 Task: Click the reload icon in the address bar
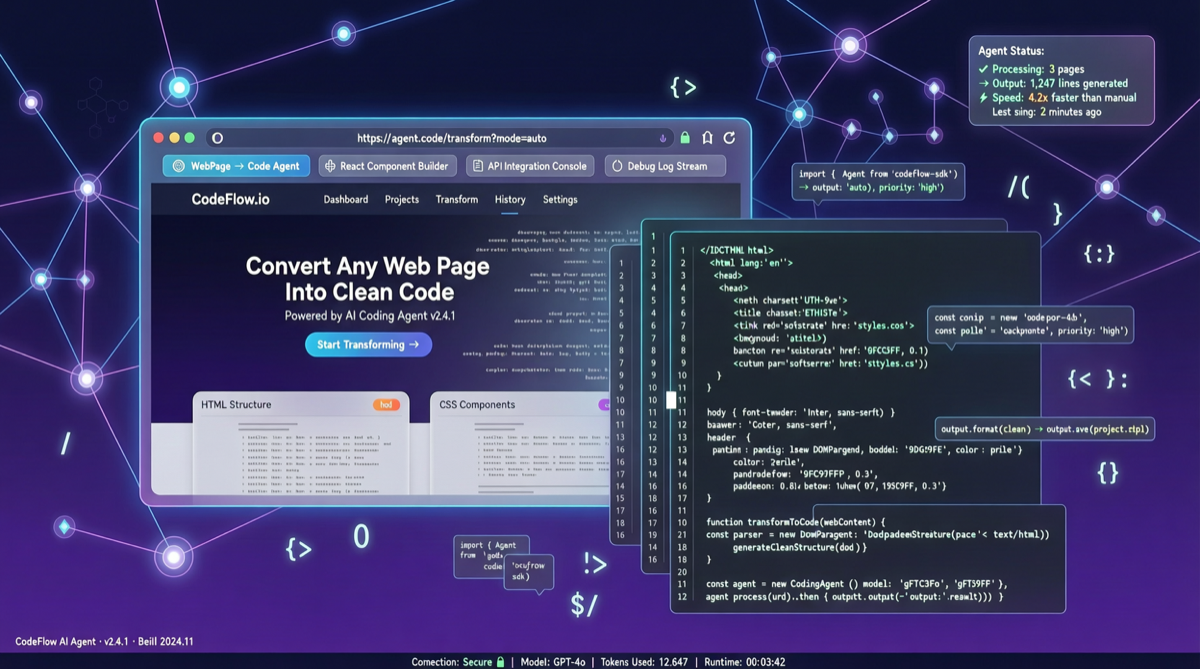click(730, 138)
